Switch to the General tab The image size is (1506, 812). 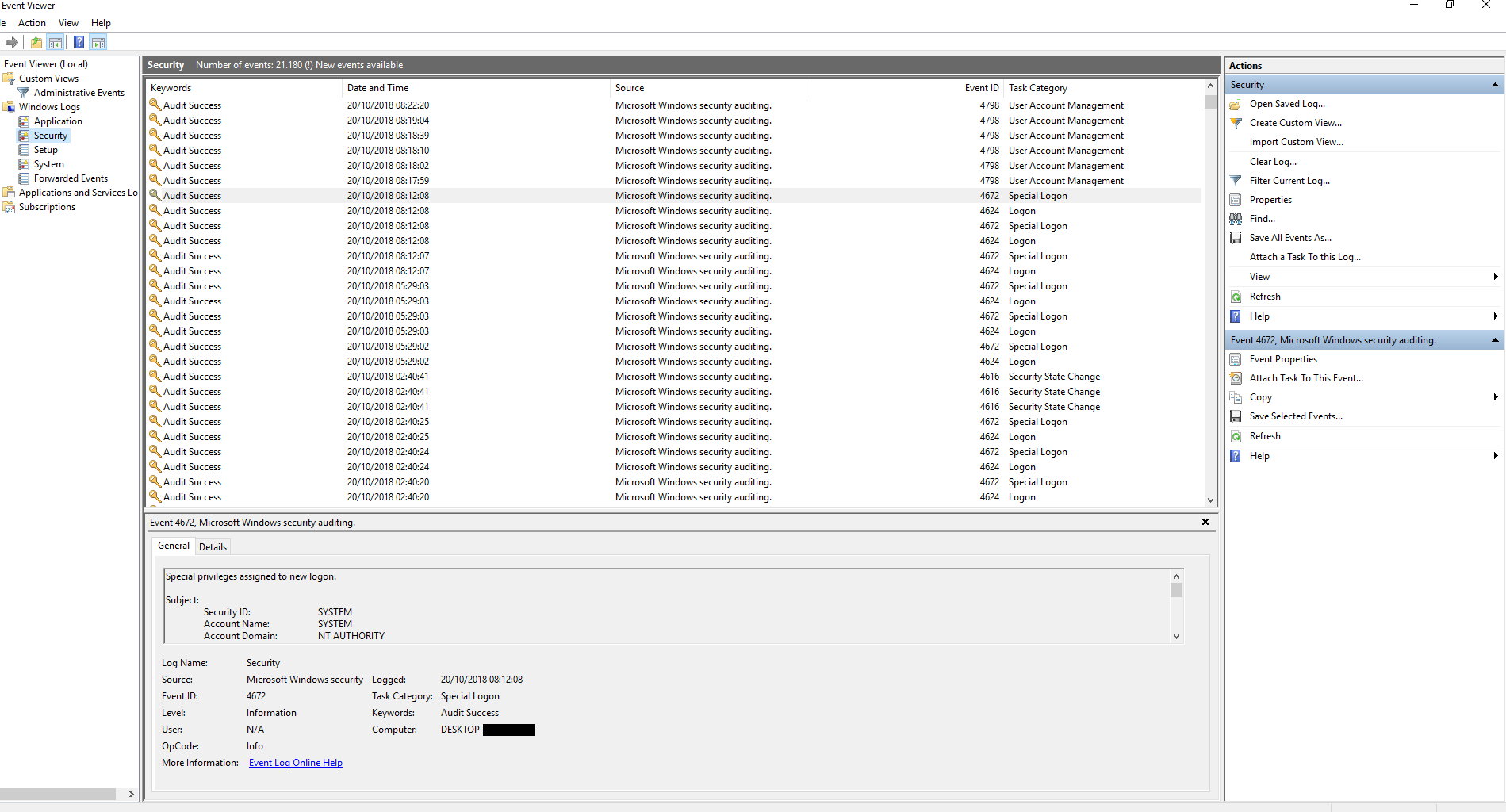pyautogui.click(x=174, y=546)
